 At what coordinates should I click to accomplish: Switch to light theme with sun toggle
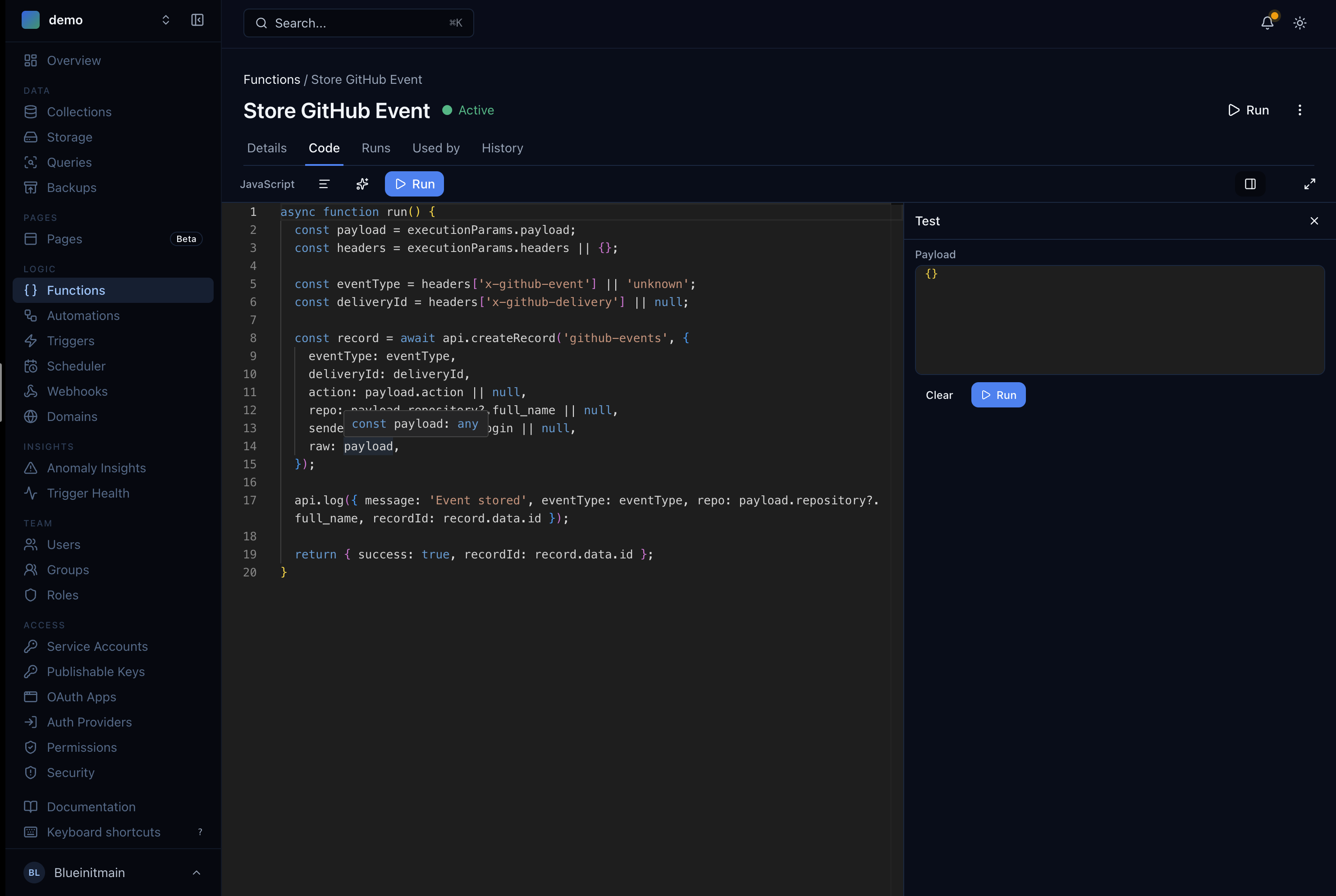point(1299,23)
